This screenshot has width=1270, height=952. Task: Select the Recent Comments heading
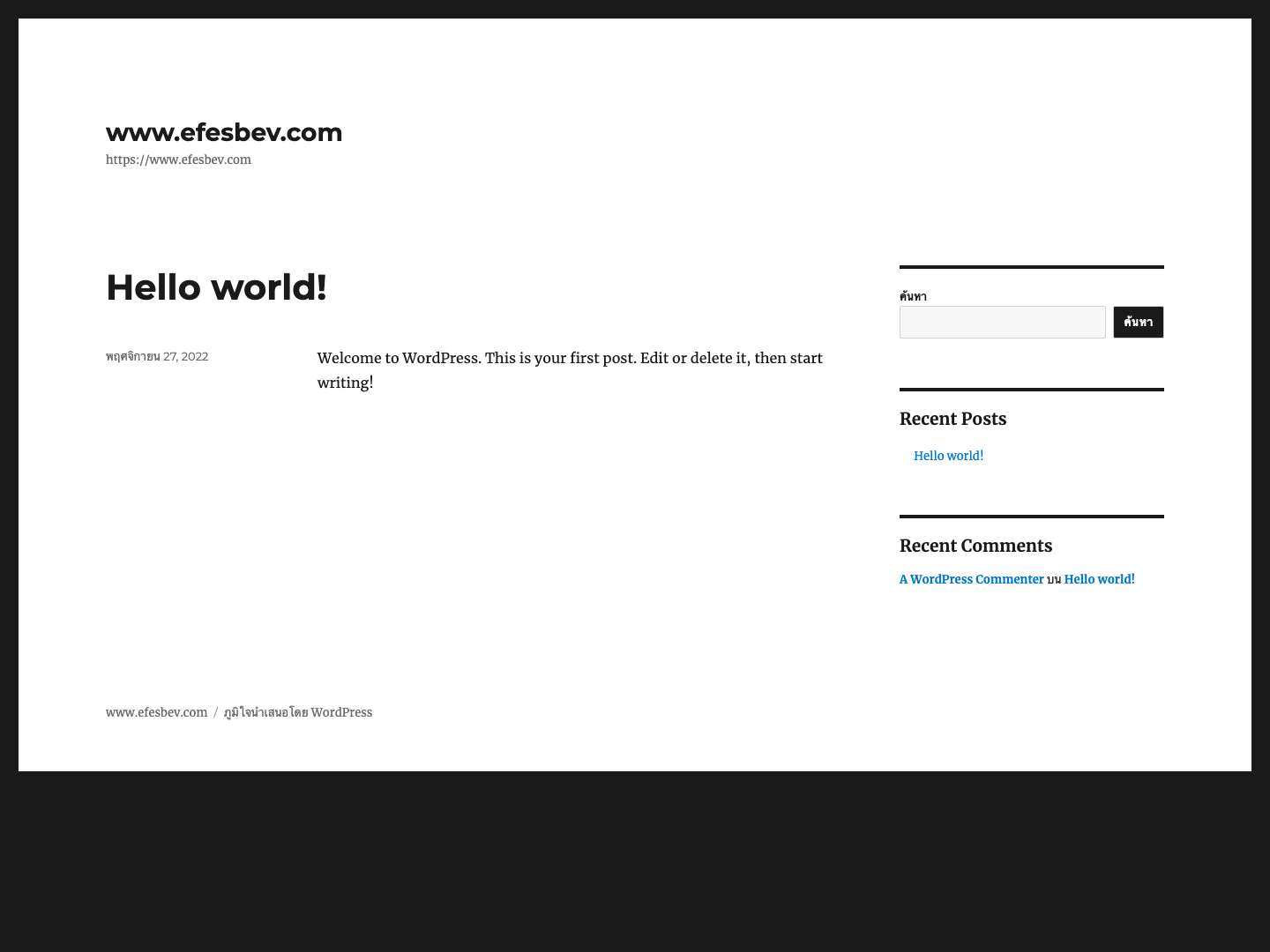[975, 546]
